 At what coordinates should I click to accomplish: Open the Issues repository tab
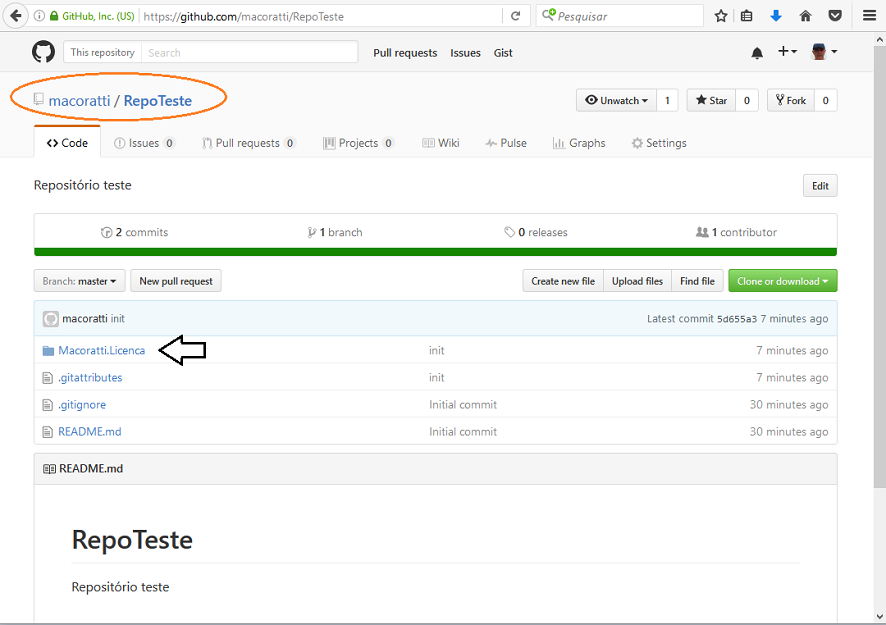(144, 143)
